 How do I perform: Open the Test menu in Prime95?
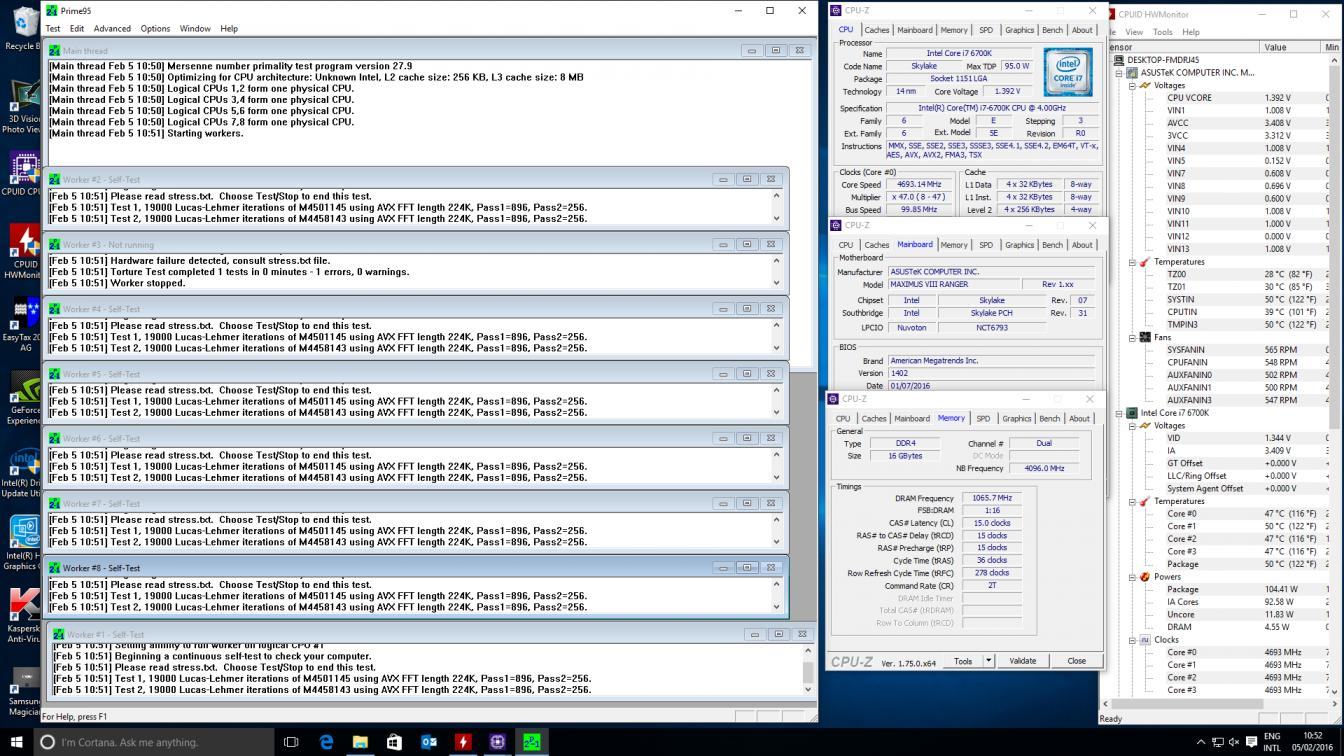click(x=52, y=29)
